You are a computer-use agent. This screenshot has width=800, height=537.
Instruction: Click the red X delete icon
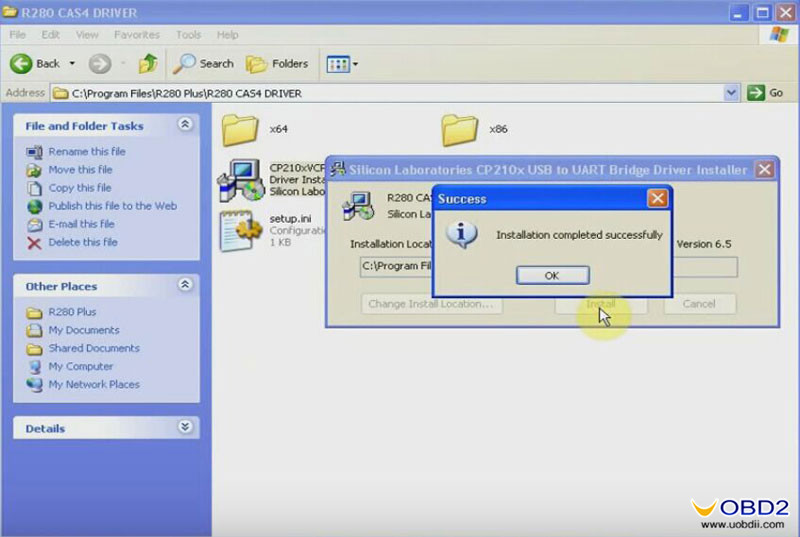coord(34,243)
